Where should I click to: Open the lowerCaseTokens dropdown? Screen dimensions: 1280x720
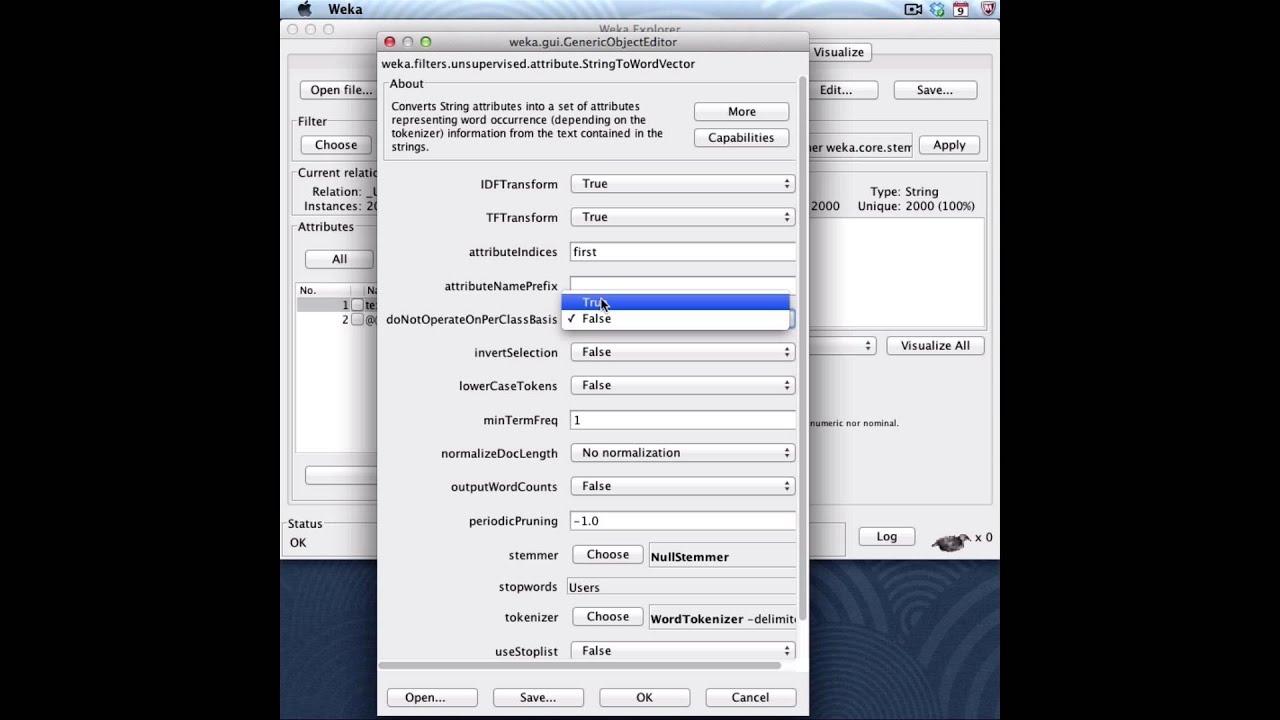click(x=683, y=385)
